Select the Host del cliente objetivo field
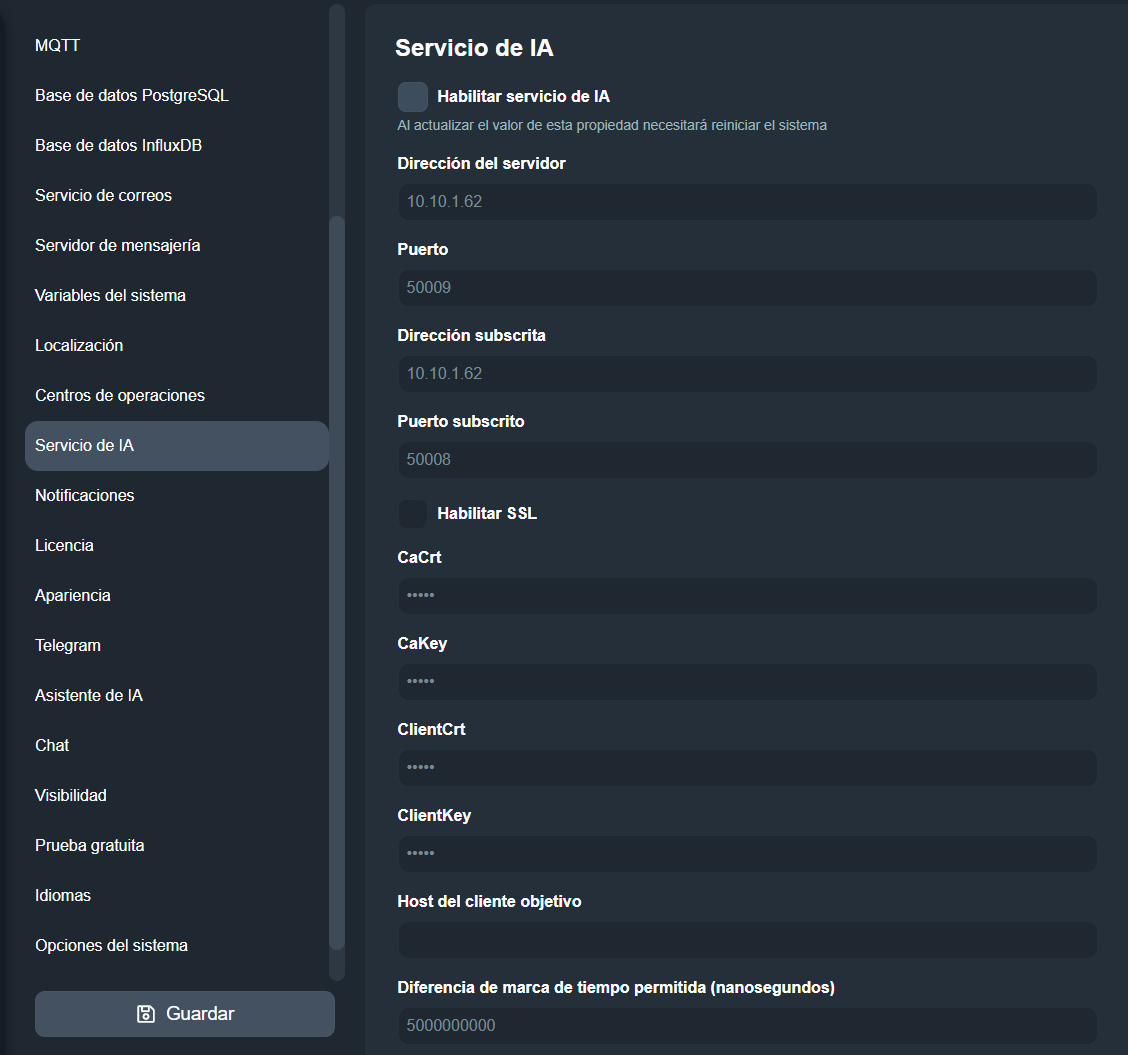This screenshot has width=1128, height=1055. tap(746, 940)
